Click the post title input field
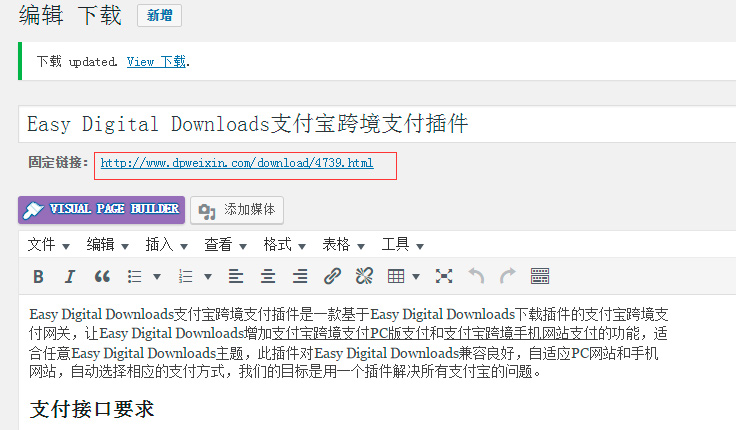736x430 pixels. pyautogui.click(x=377, y=124)
